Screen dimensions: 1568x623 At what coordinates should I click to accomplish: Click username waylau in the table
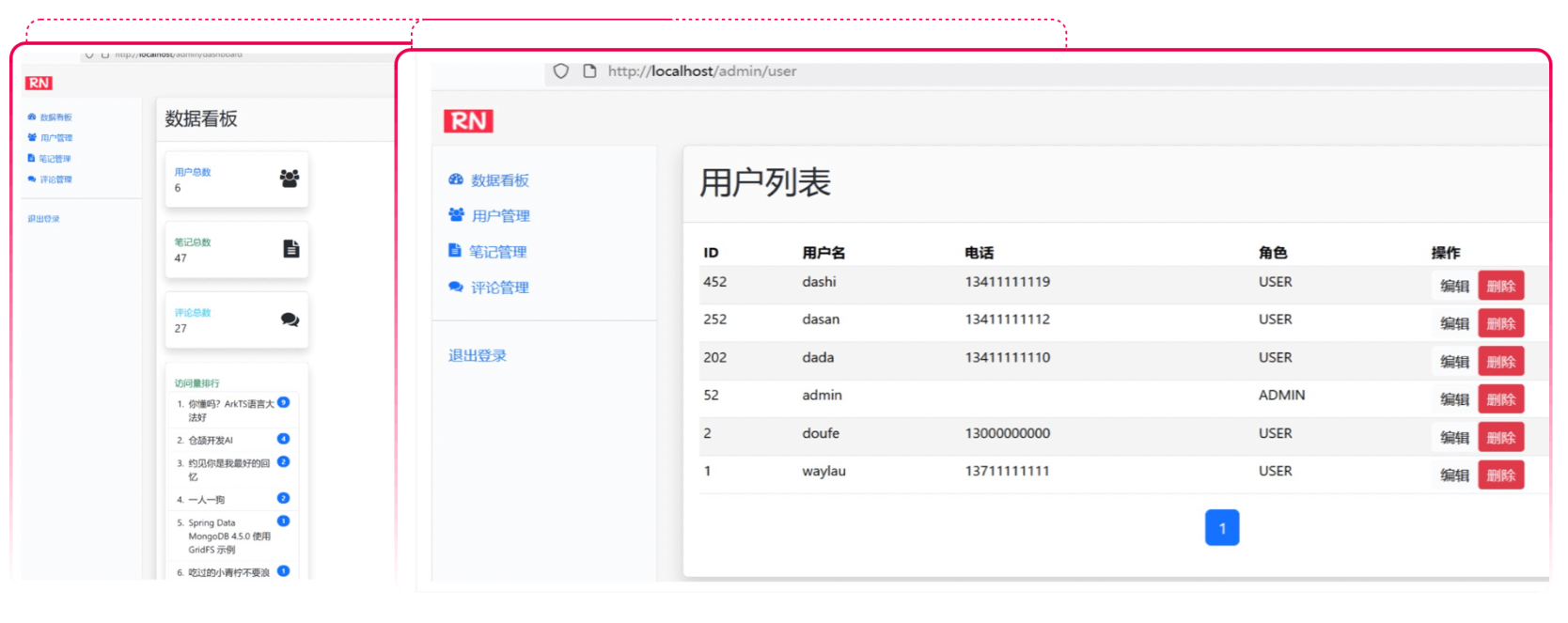point(823,471)
